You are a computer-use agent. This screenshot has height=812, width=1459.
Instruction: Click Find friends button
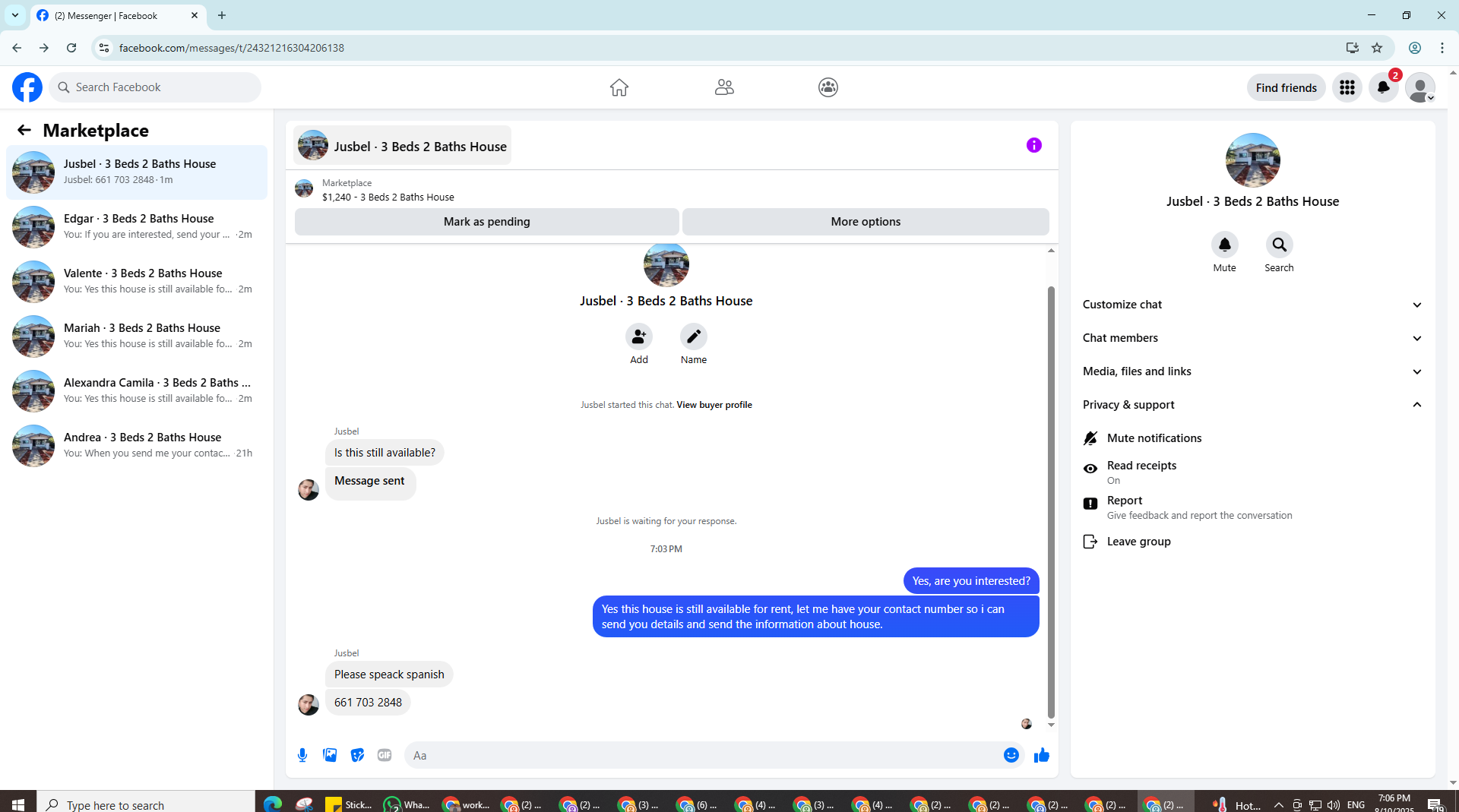click(1287, 87)
